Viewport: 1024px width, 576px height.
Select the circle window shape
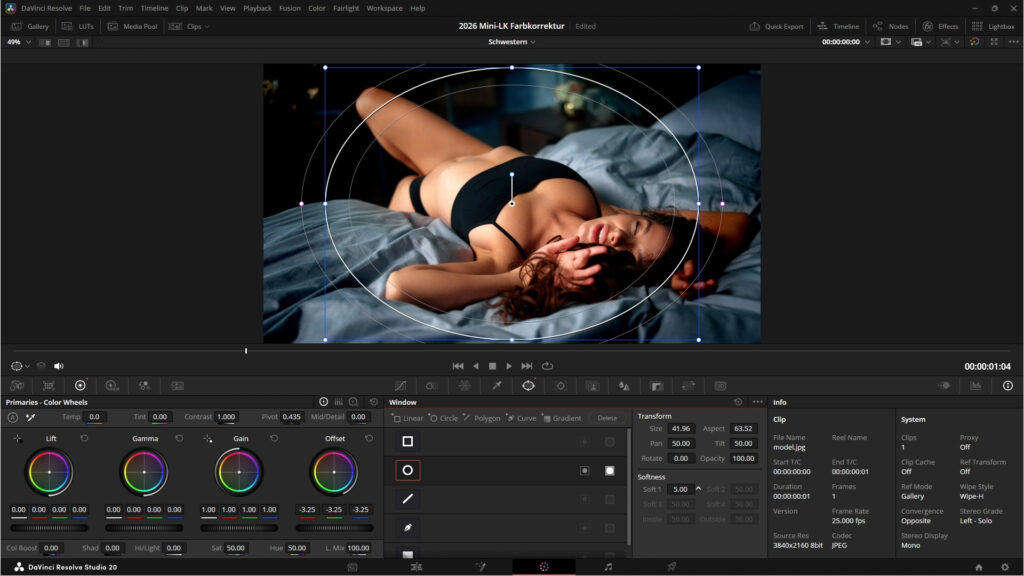pyautogui.click(x=407, y=470)
